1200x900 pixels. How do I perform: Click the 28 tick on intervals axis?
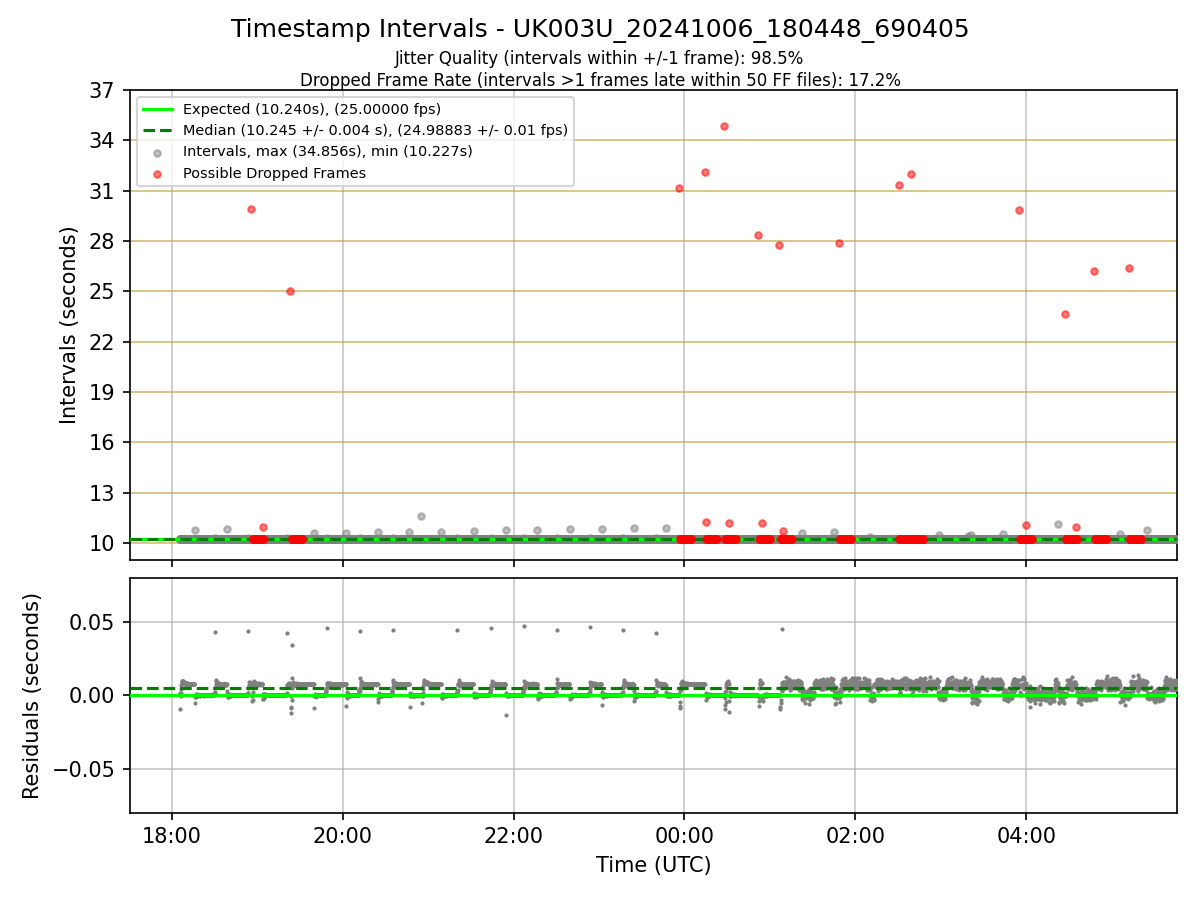click(104, 241)
